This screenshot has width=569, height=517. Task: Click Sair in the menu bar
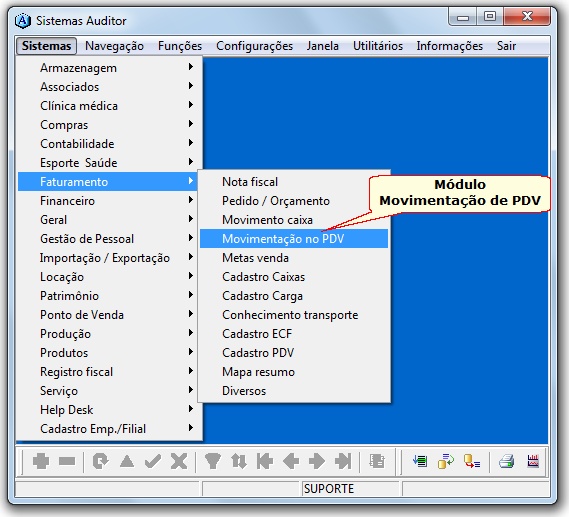pyautogui.click(x=506, y=46)
